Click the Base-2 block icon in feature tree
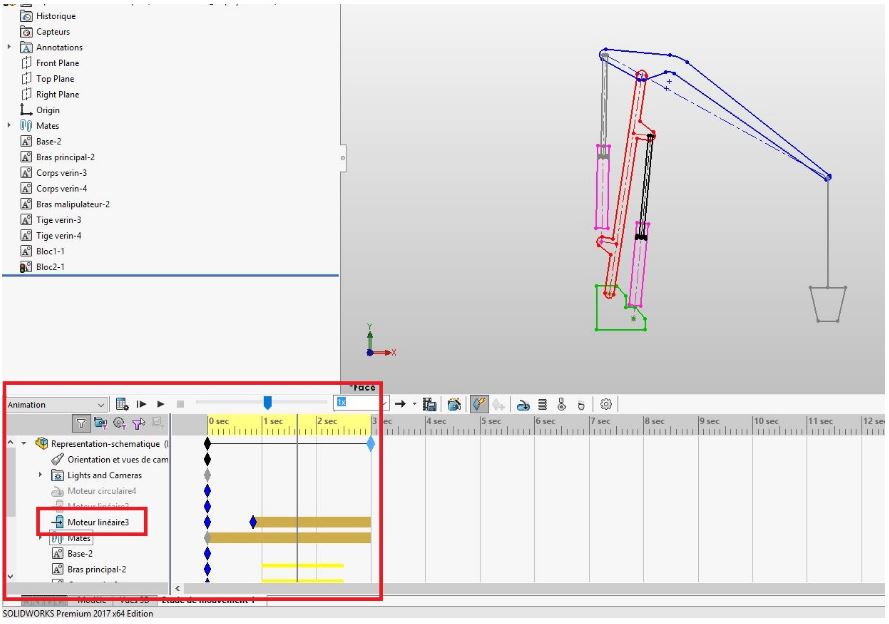 [x=26, y=141]
